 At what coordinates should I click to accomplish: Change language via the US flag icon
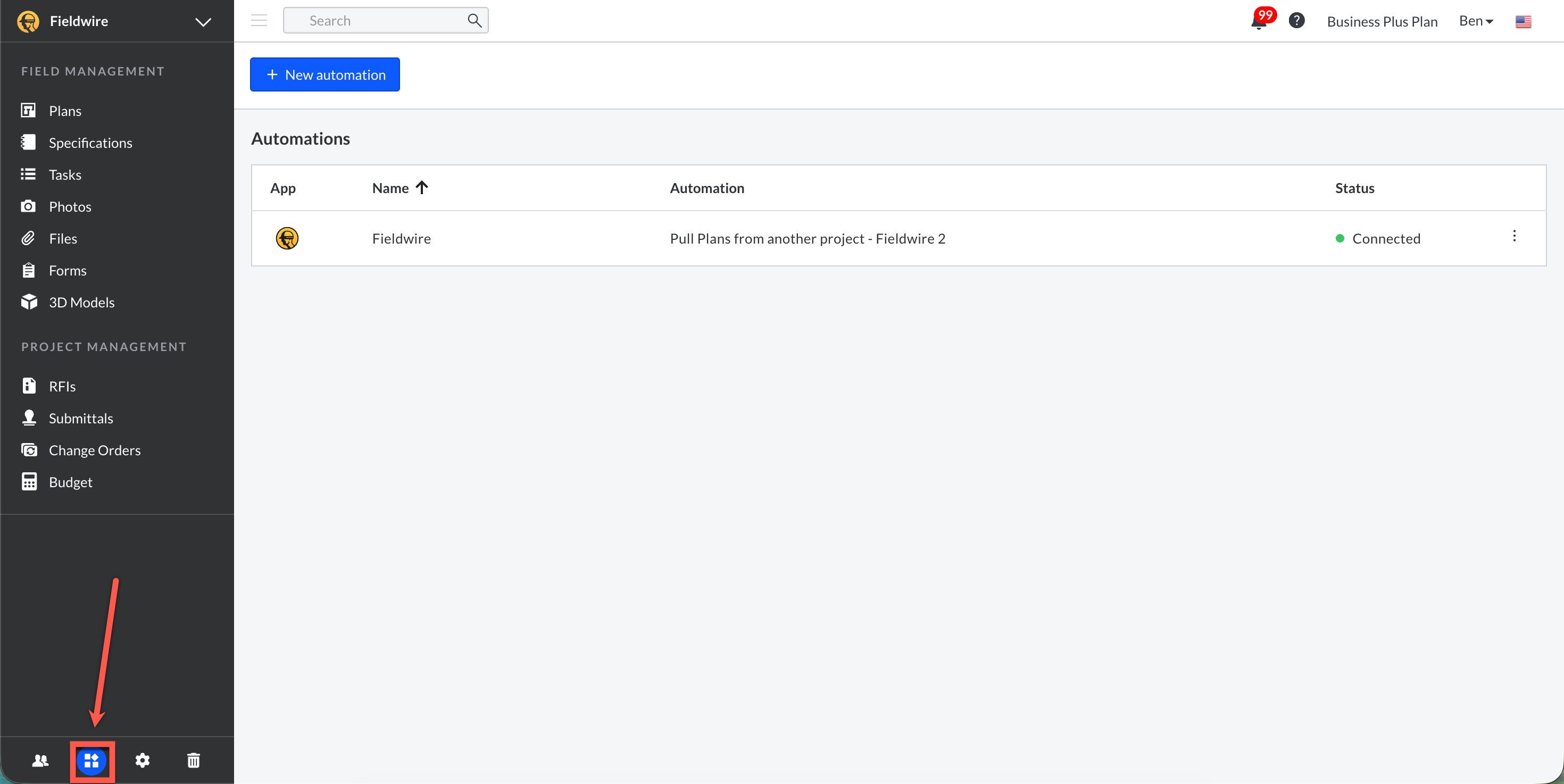pyautogui.click(x=1523, y=21)
